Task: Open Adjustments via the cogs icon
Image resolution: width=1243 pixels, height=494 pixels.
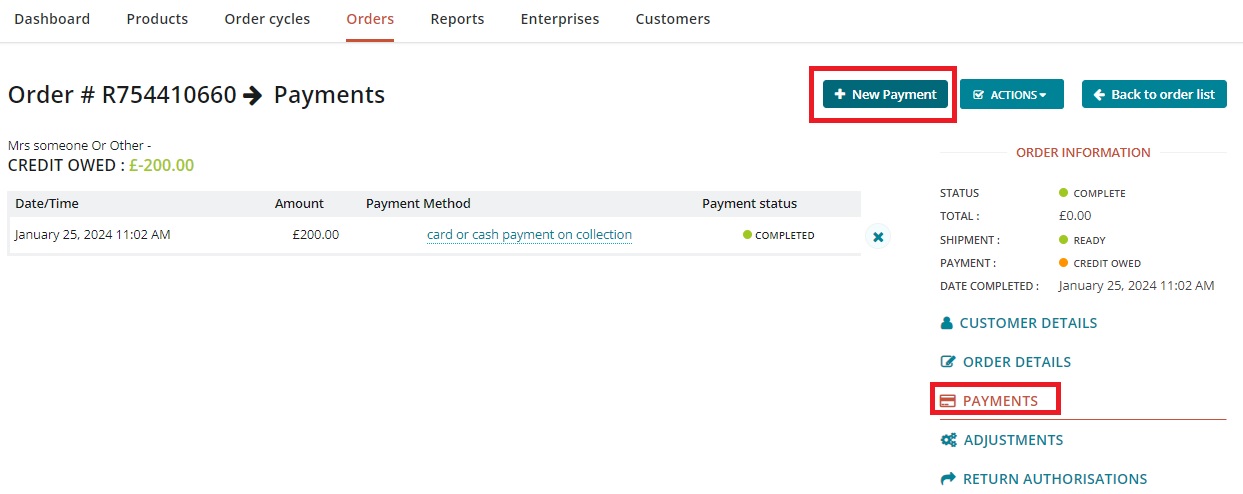Action: 948,441
